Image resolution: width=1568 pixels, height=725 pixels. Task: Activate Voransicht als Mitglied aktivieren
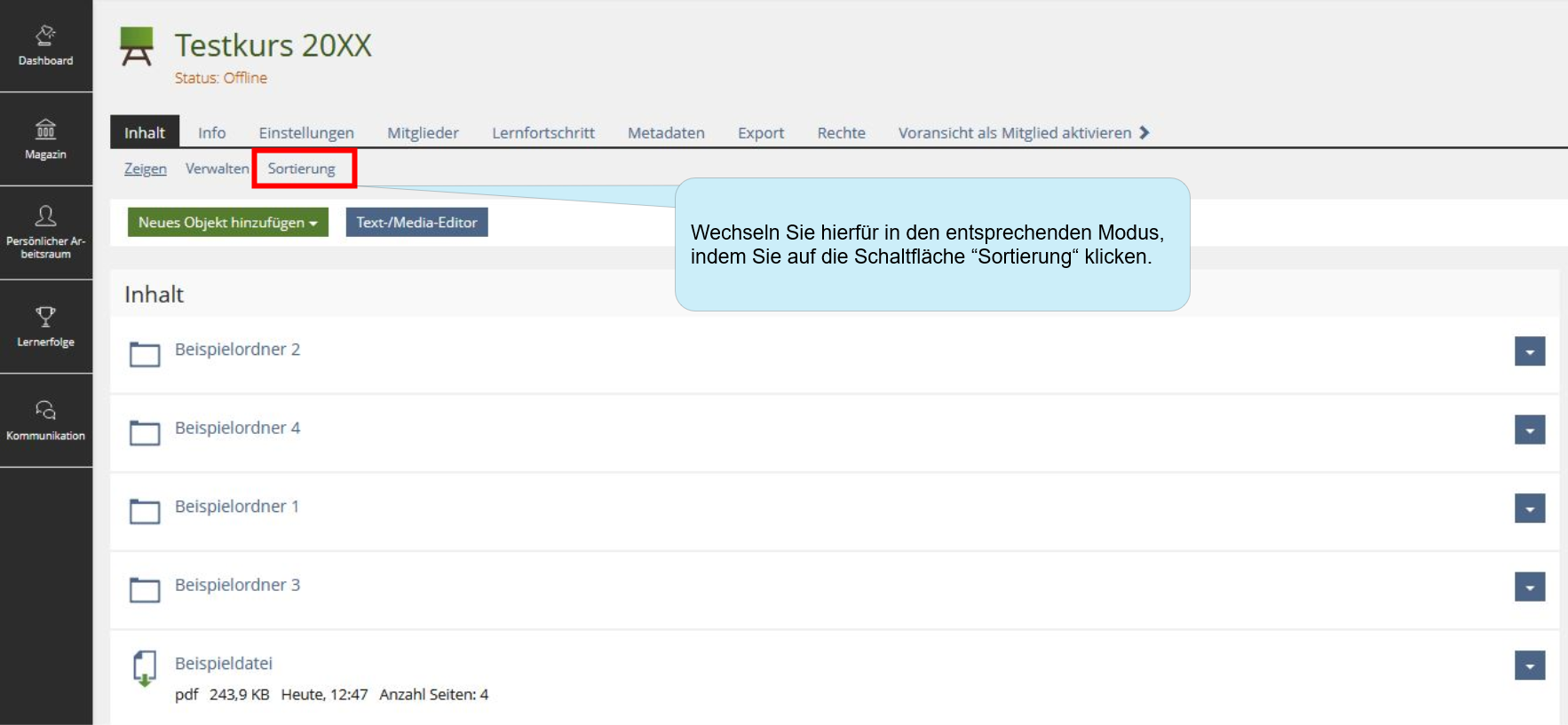click(1015, 132)
